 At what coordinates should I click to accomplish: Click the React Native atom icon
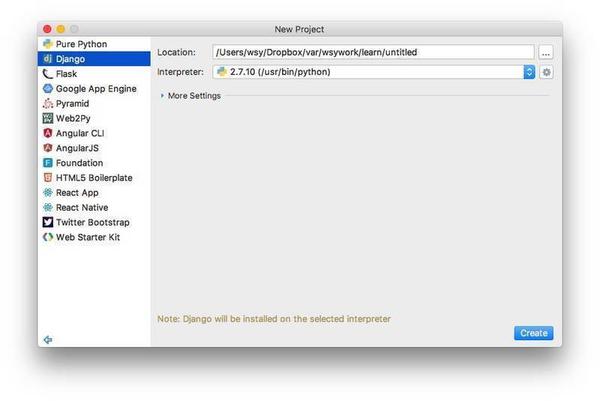point(47,207)
